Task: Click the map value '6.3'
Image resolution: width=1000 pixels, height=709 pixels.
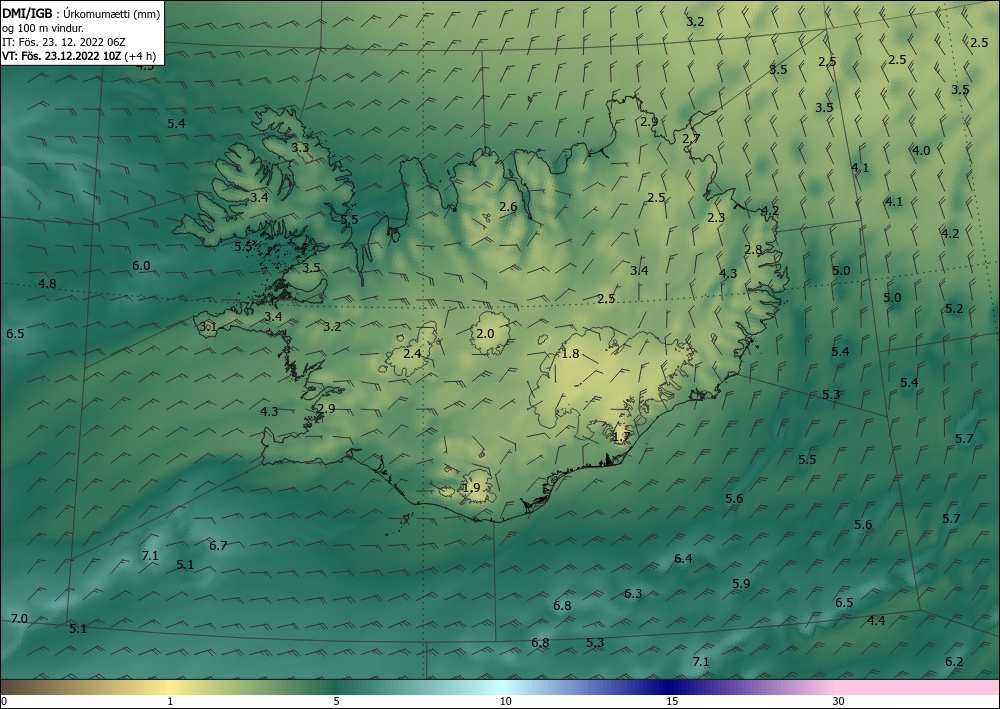Action: click(x=633, y=594)
